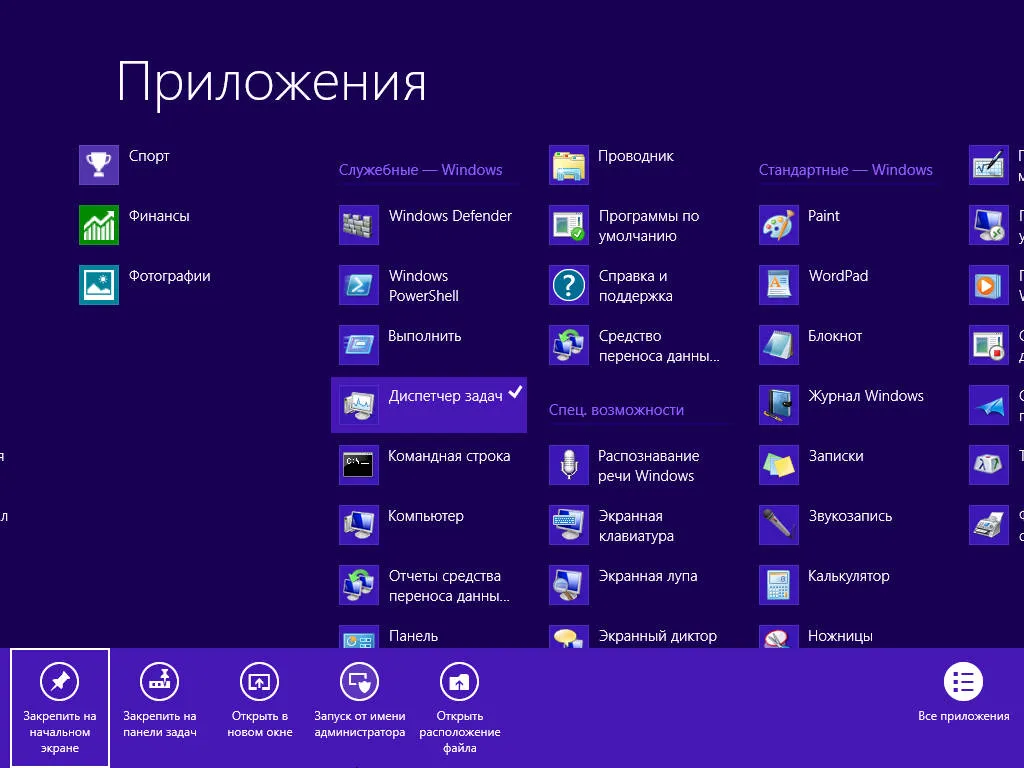Click Закрепить на начальном экране button

click(59, 707)
